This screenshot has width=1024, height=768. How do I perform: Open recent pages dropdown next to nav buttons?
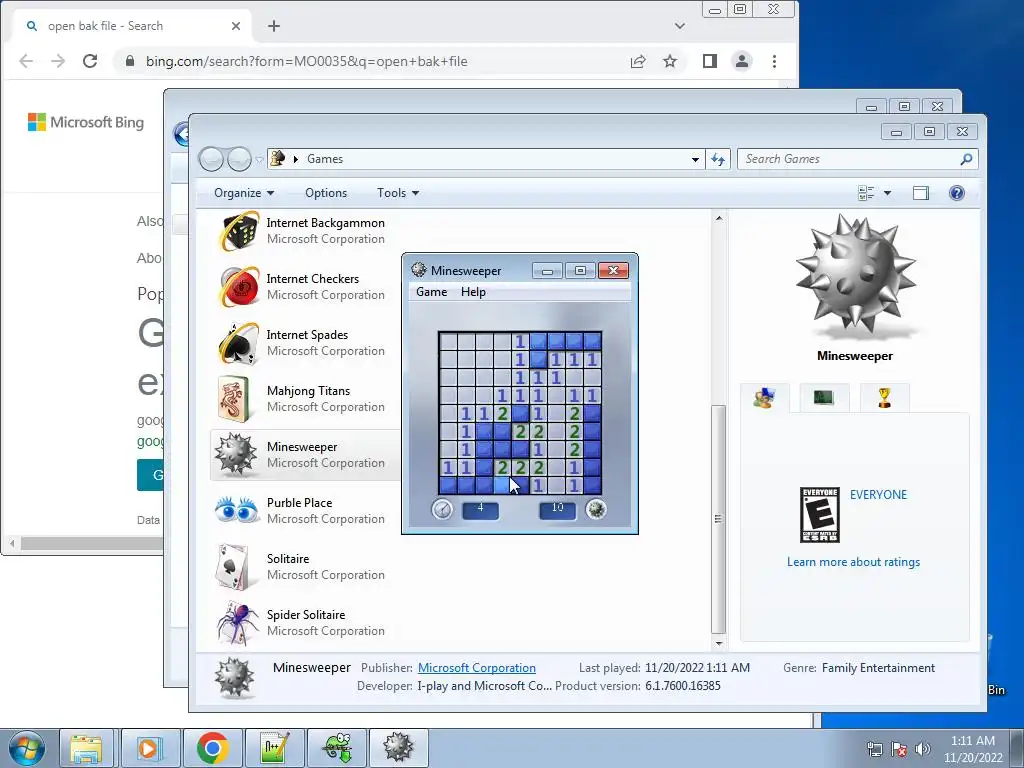pos(259,159)
